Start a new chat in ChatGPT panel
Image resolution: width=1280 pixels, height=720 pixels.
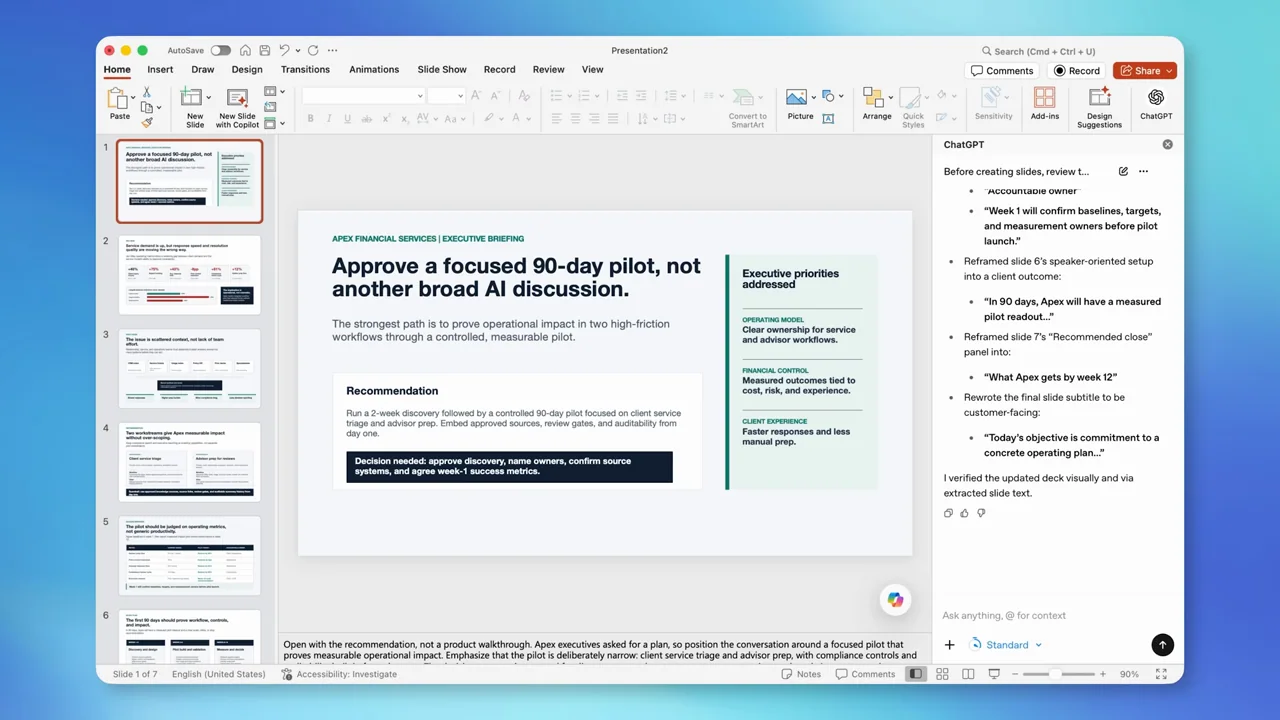(1123, 171)
